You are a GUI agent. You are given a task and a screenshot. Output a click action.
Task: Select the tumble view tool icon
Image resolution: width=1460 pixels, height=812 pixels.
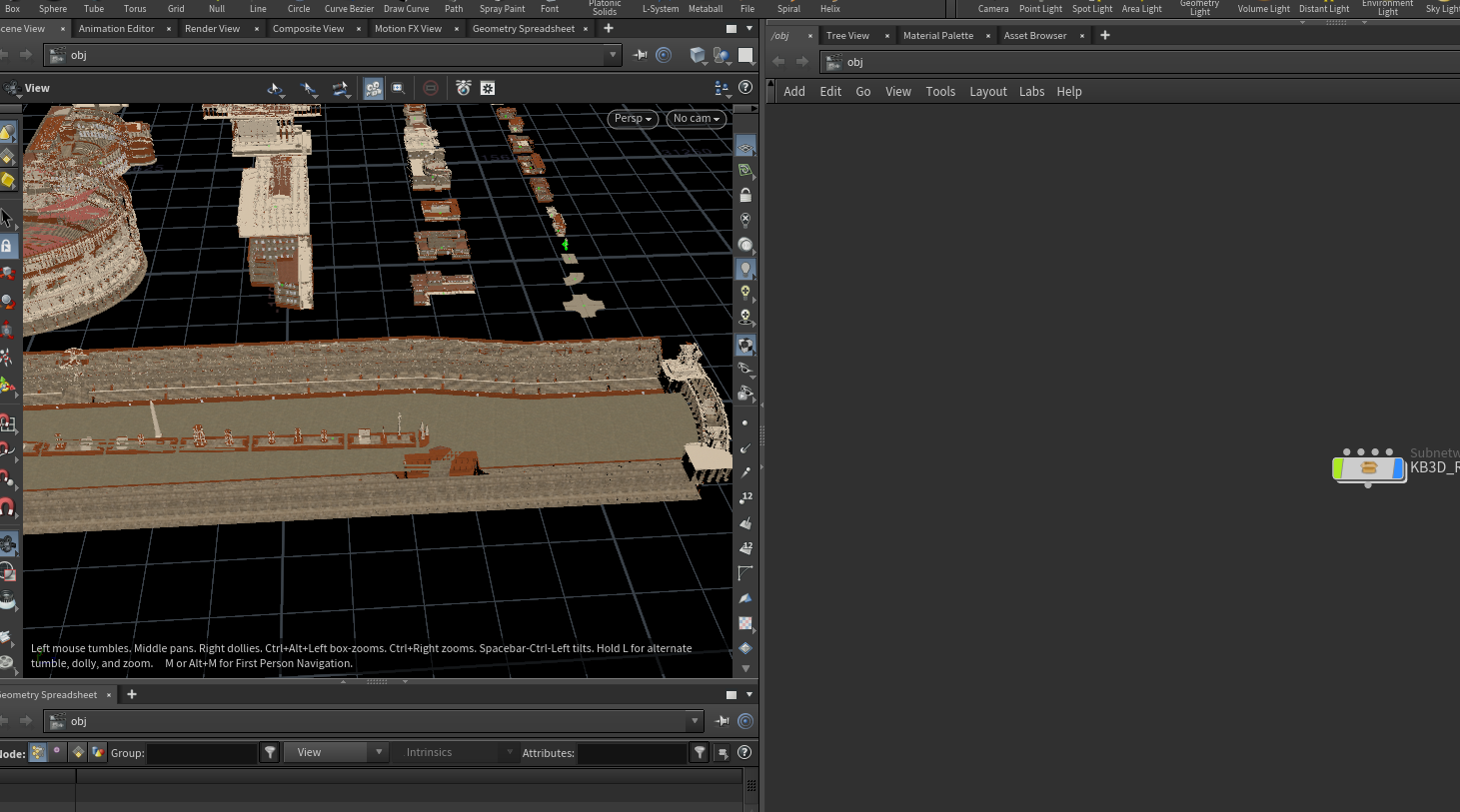tap(275, 89)
